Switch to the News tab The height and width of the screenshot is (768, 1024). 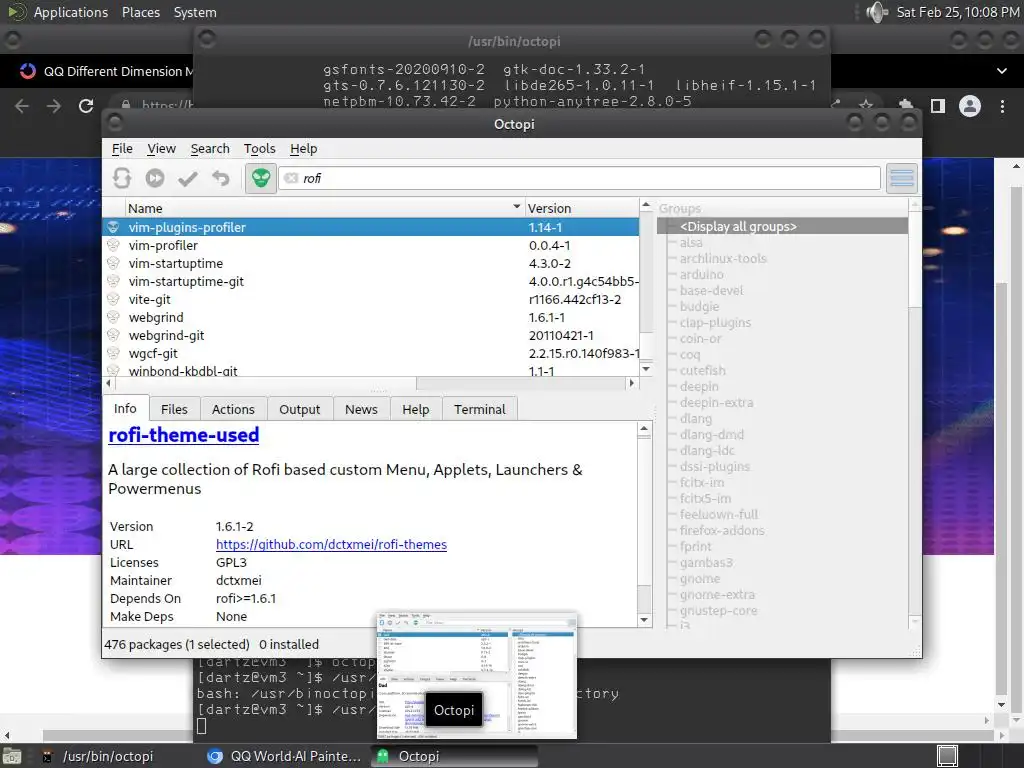tap(361, 409)
